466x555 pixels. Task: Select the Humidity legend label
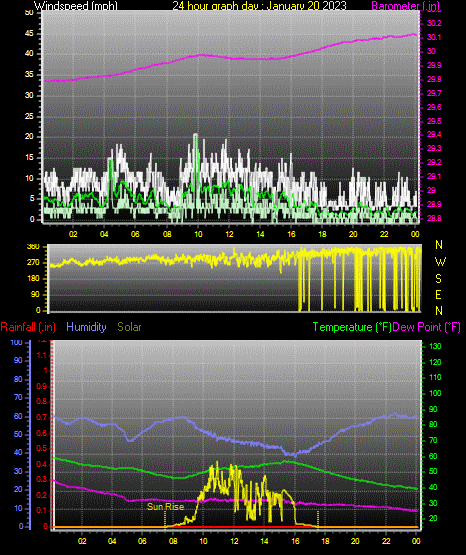pyautogui.click(x=86, y=327)
